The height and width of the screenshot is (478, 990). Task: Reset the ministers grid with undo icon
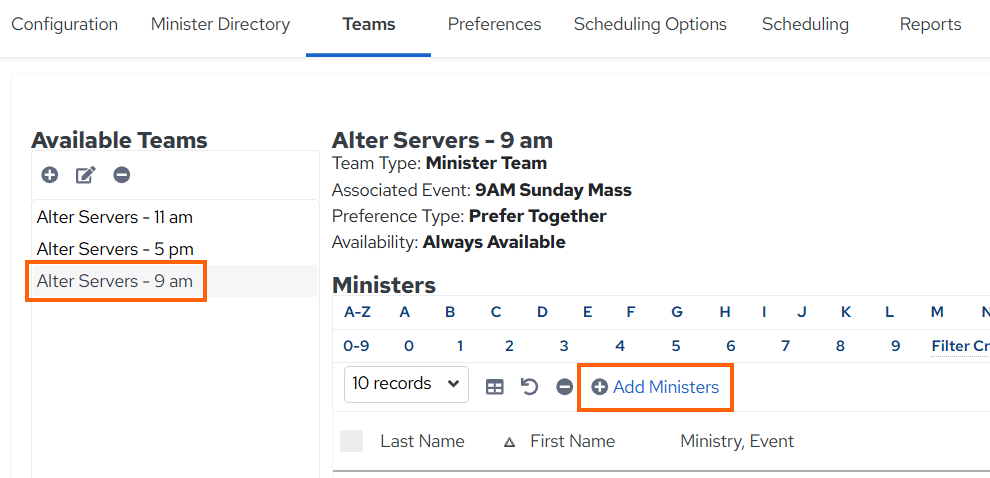click(529, 386)
